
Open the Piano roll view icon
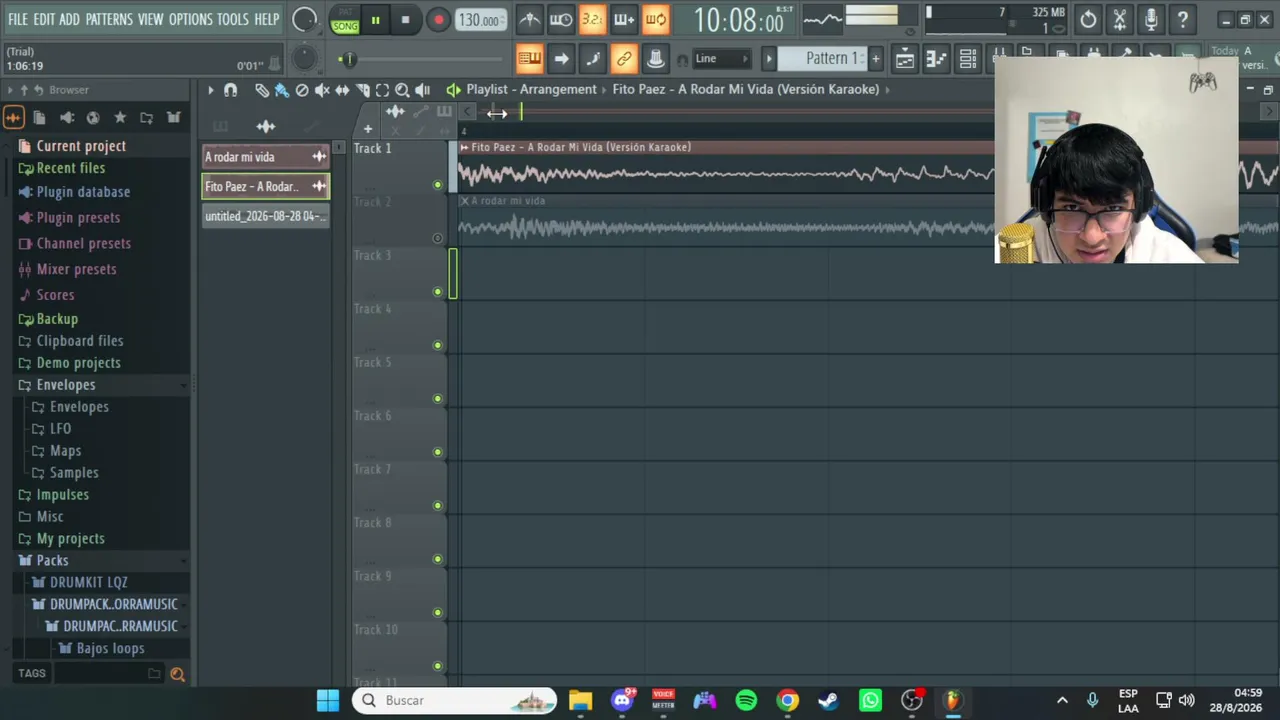pos(936,59)
